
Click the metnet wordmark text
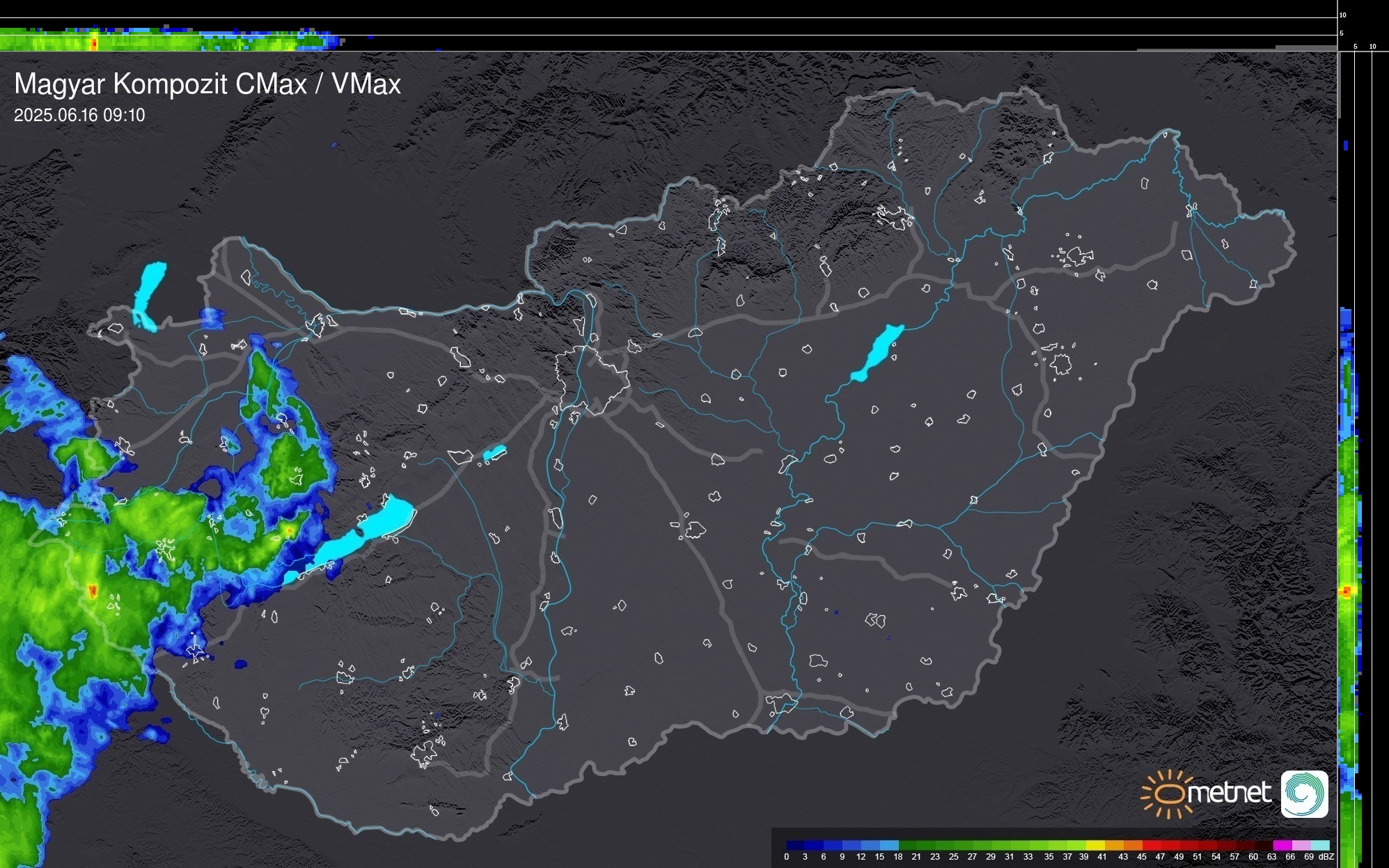pyautogui.click(x=1230, y=794)
